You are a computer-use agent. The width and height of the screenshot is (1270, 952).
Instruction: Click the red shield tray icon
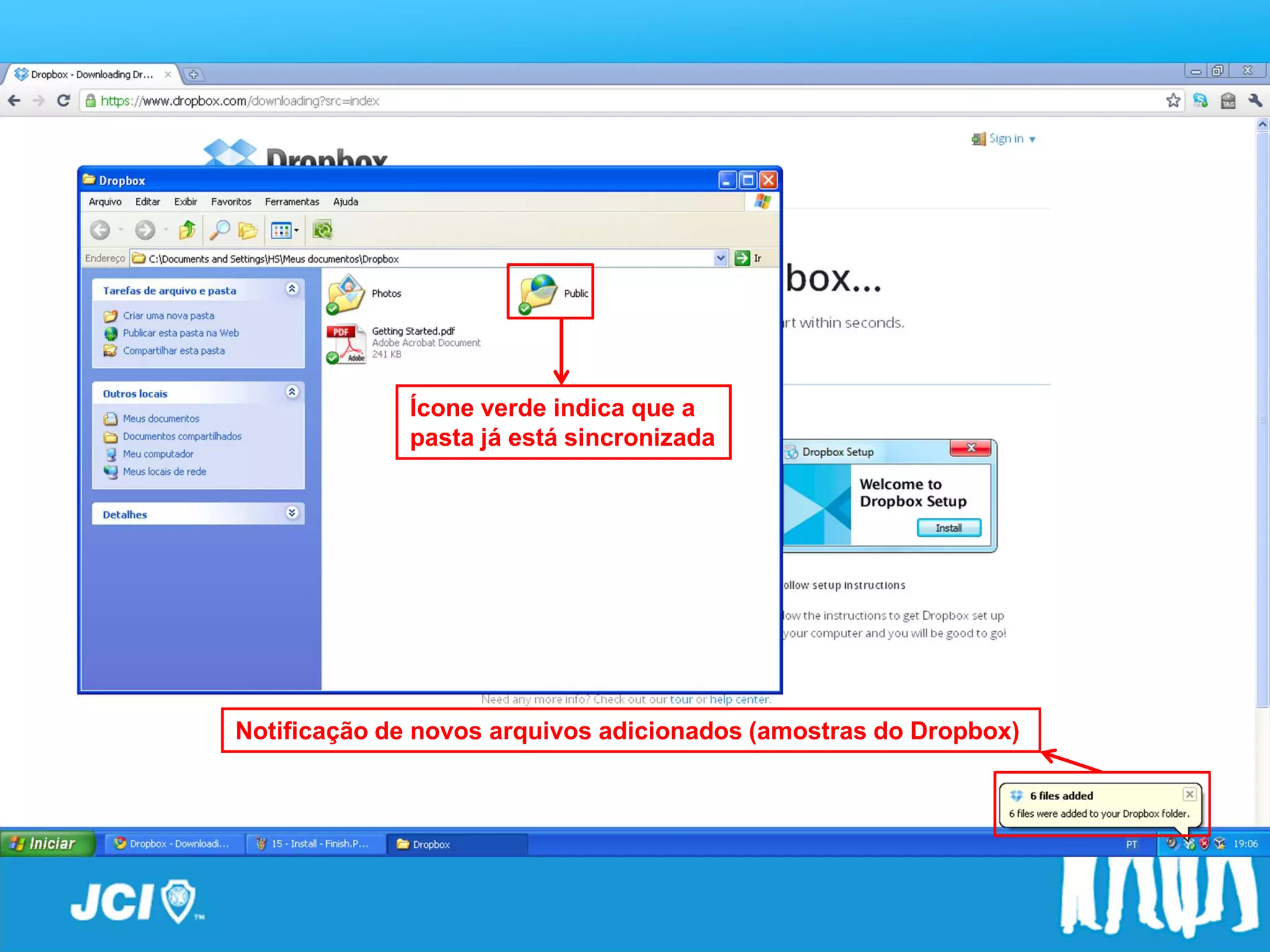click(x=1204, y=844)
